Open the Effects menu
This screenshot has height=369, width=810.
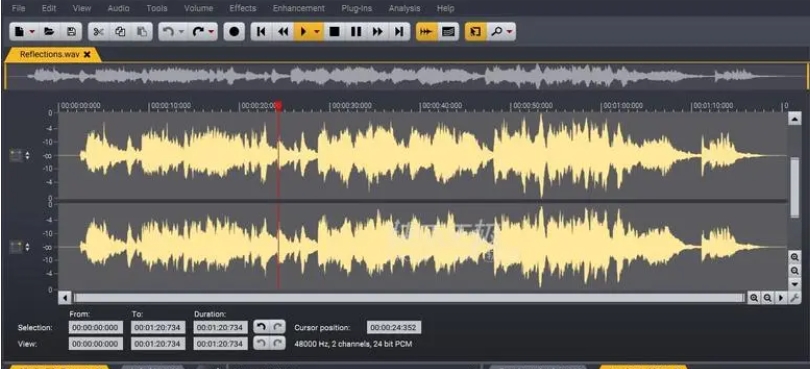[x=242, y=8]
